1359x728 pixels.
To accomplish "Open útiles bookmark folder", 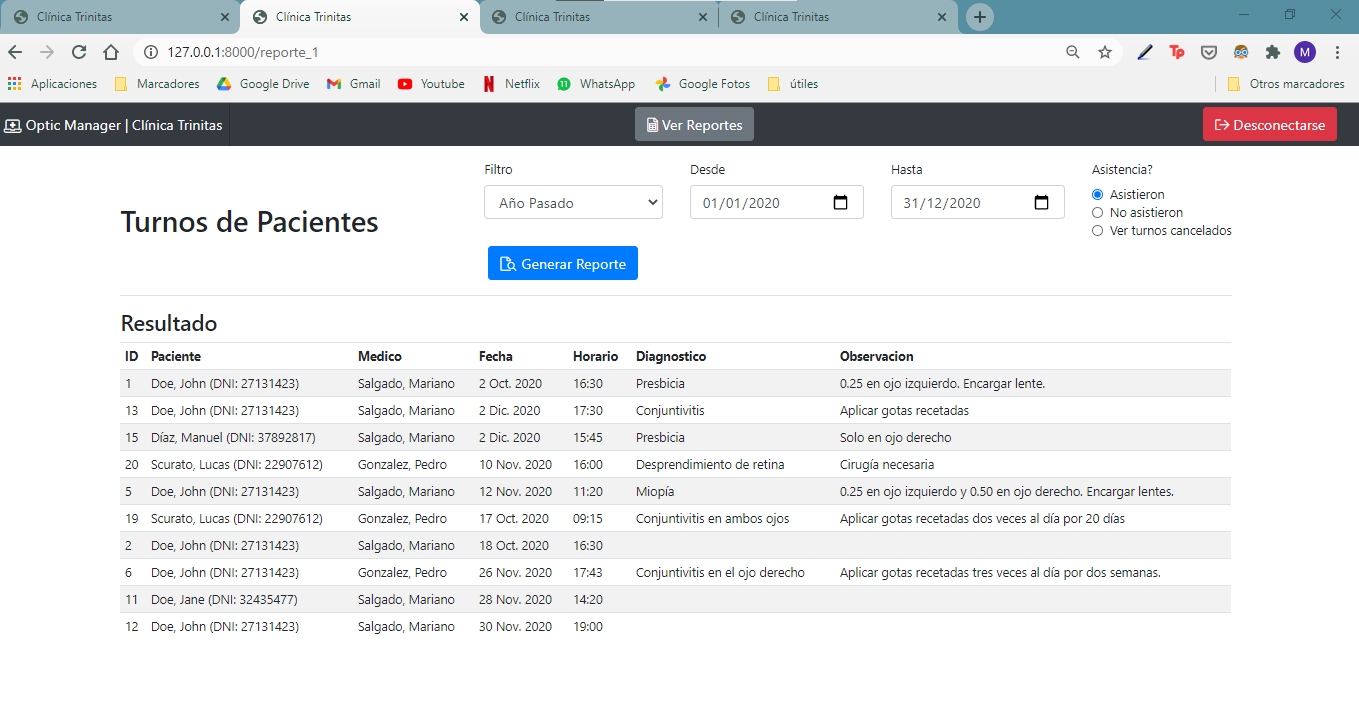I will coord(792,84).
